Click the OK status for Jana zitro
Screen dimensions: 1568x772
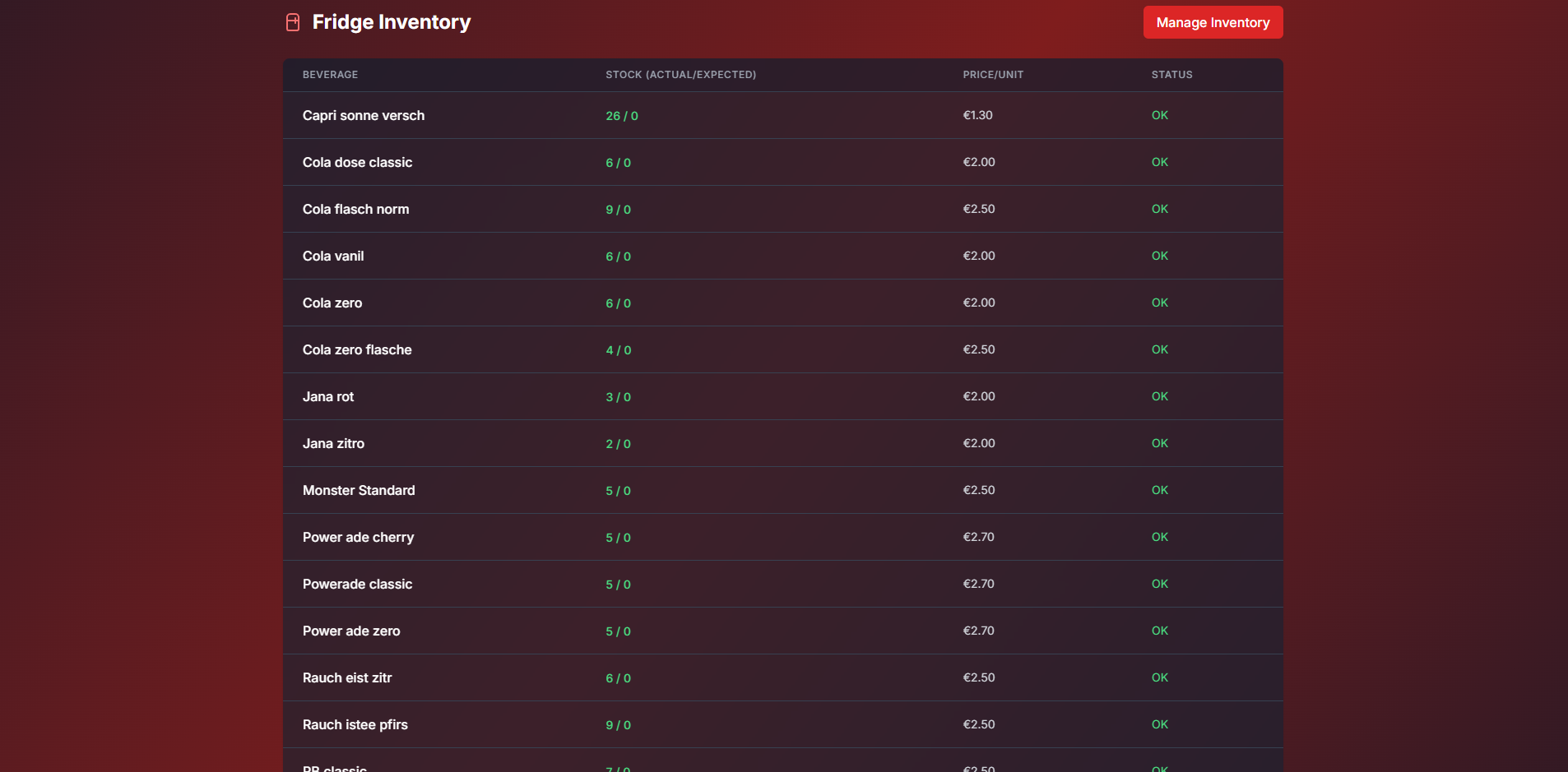pyautogui.click(x=1160, y=443)
